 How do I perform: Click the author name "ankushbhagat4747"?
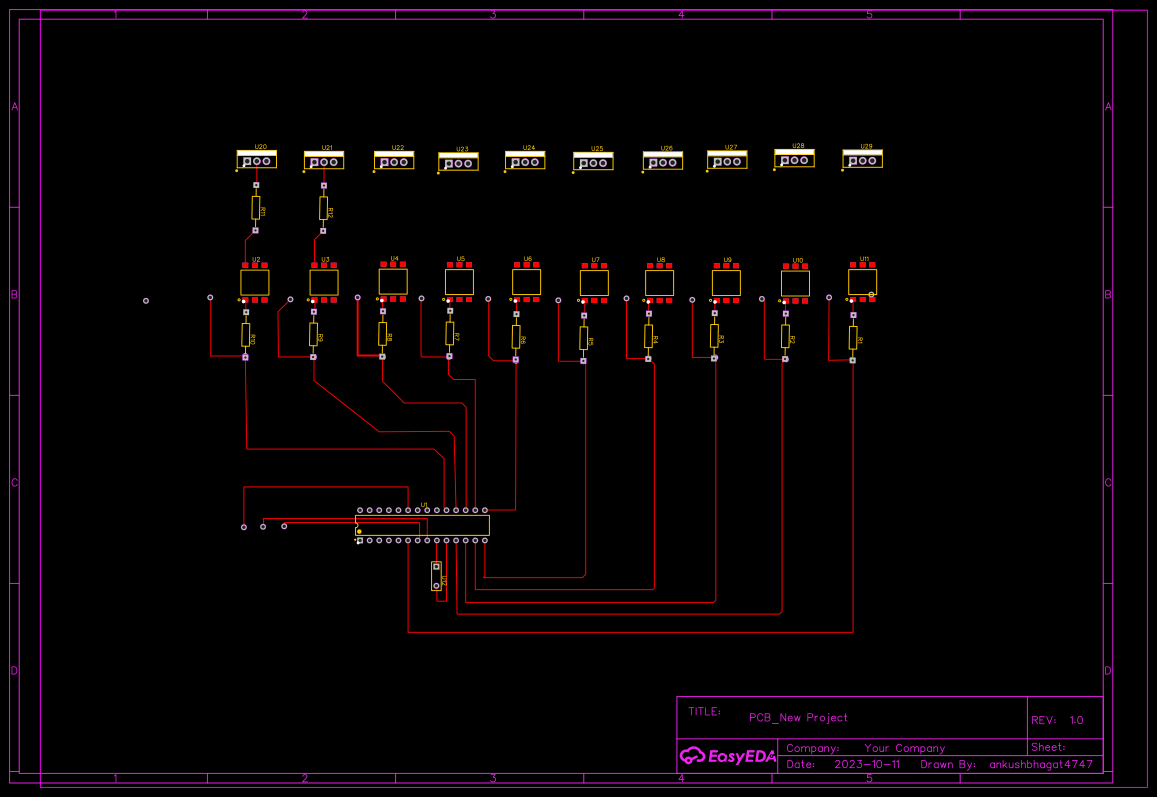(x=1041, y=765)
